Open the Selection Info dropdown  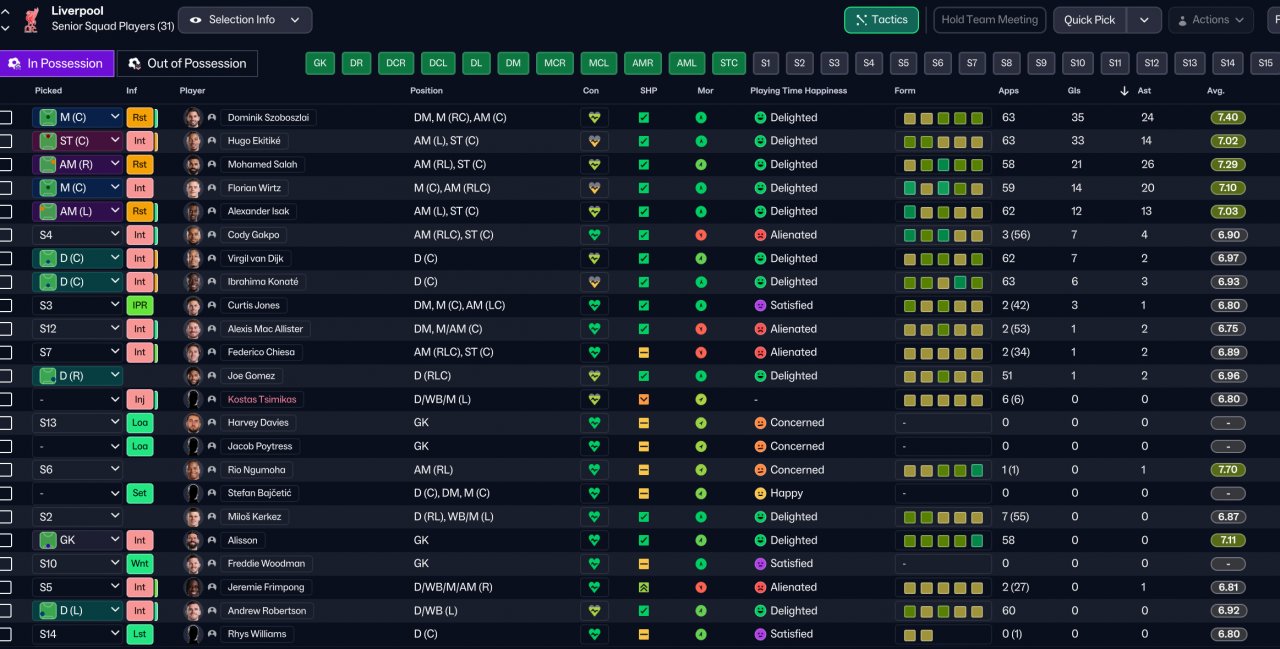245,20
